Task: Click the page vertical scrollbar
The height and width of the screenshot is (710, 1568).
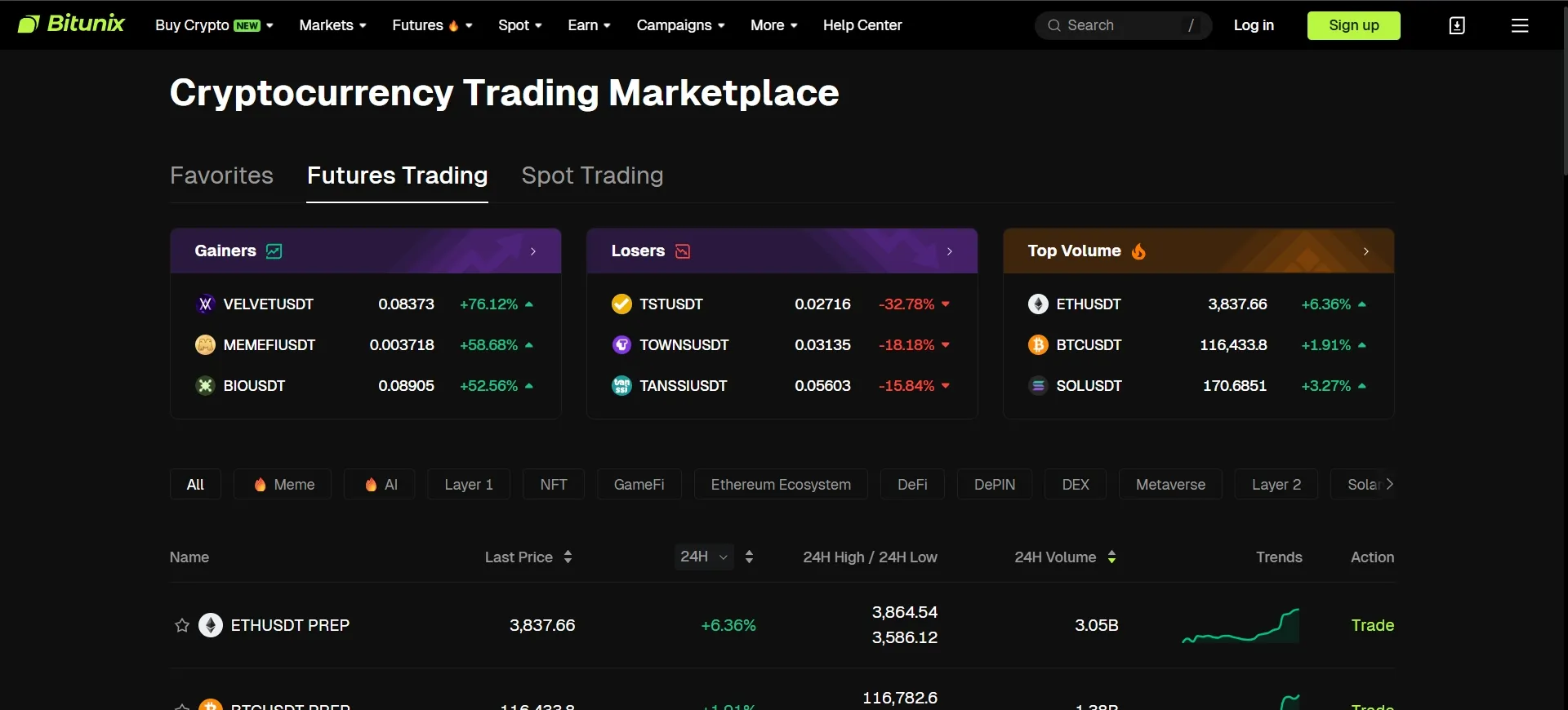Action: (1564, 90)
